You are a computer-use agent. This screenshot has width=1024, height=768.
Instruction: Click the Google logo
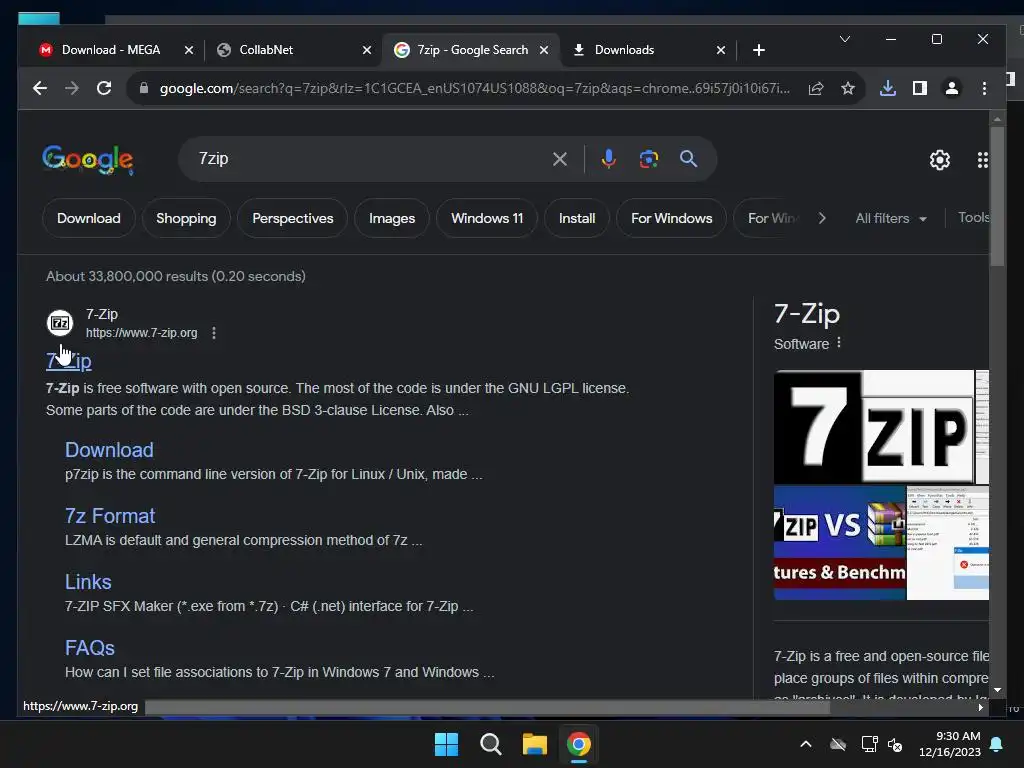pos(88,159)
